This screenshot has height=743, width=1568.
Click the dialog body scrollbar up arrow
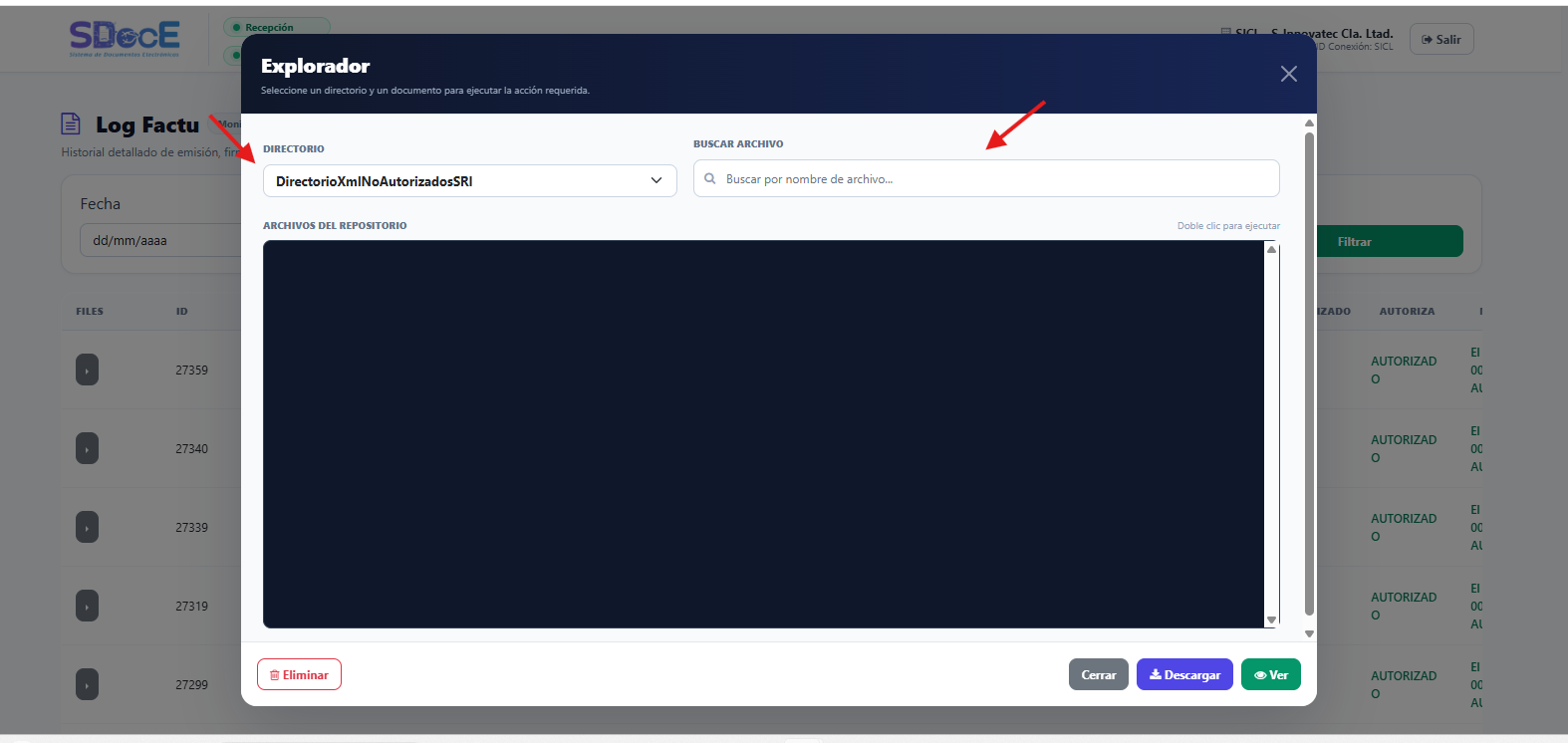pos(1309,123)
